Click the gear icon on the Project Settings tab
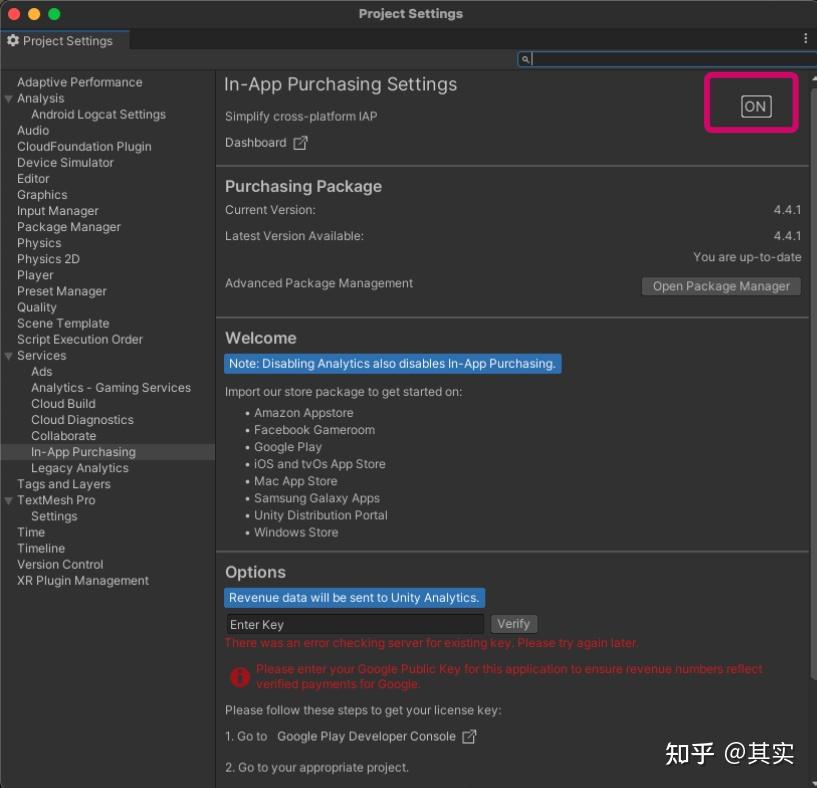The height and width of the screenshot is (788, 817). pos(14,40)
